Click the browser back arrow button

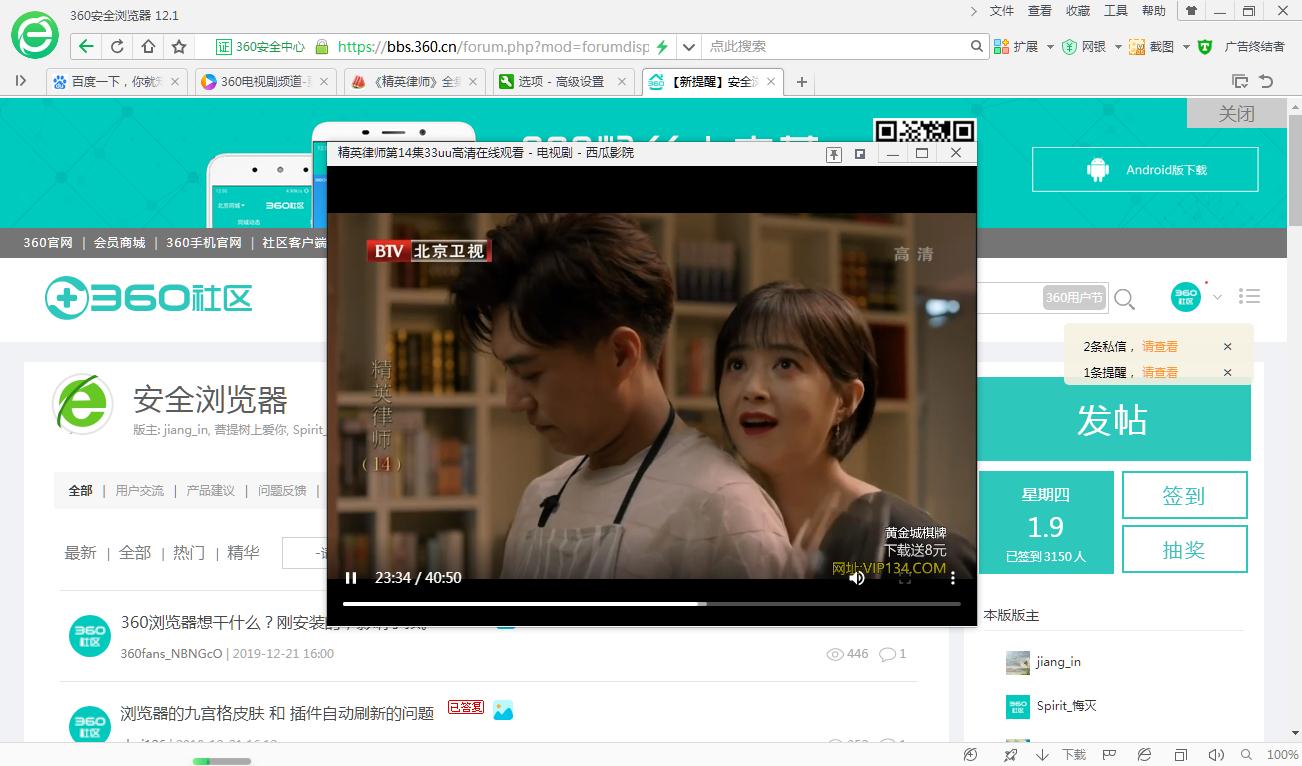86,46
